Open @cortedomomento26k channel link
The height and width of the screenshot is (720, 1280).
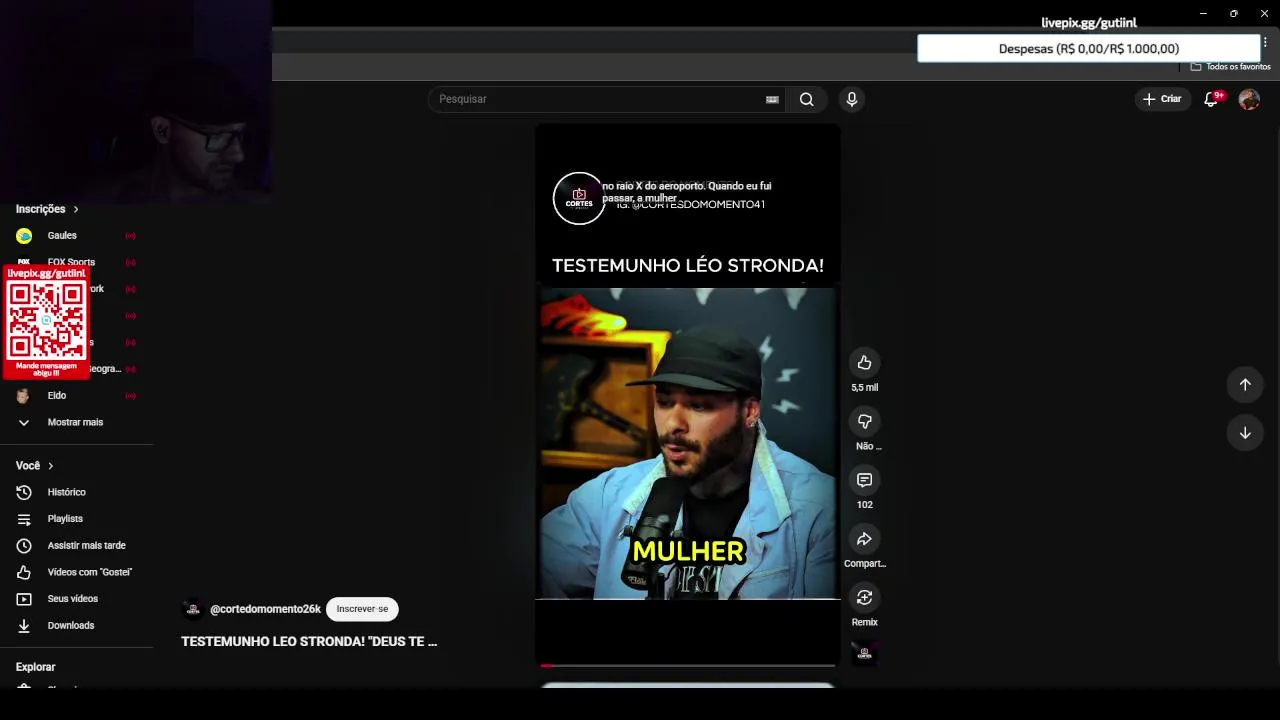click(265, 609)
